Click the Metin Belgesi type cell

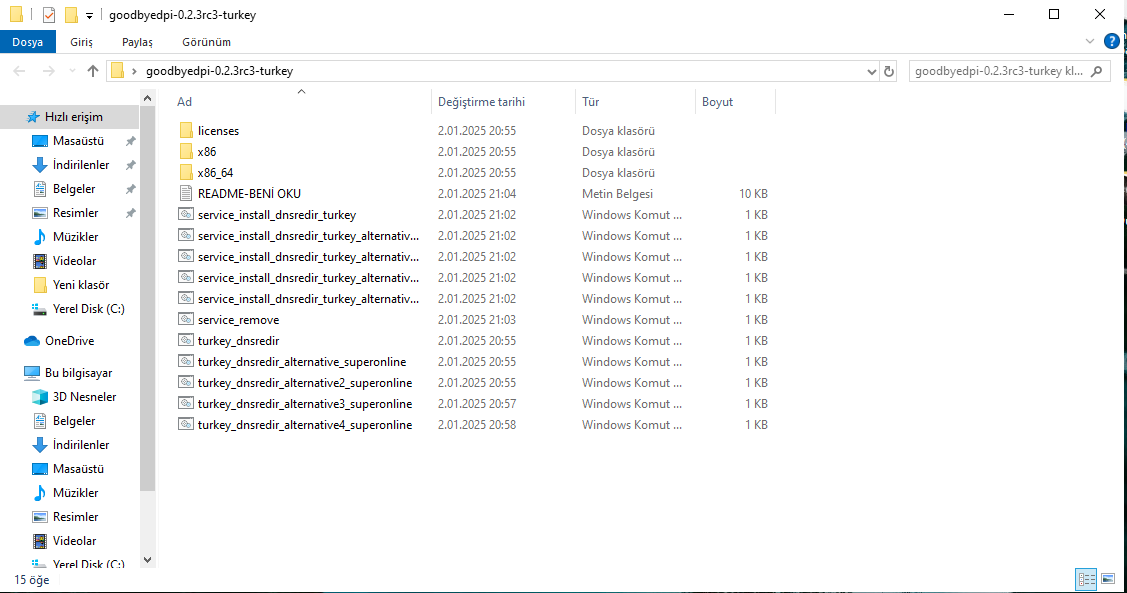[x=617, y=193]
